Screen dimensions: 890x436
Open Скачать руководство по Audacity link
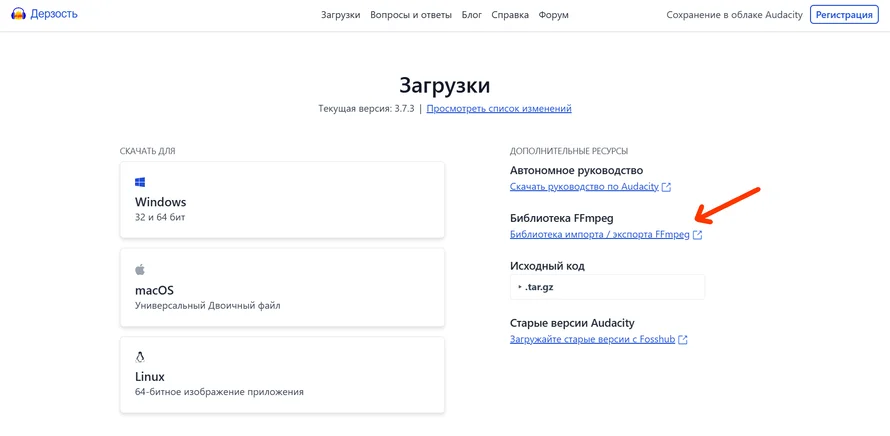coord(584,187)
